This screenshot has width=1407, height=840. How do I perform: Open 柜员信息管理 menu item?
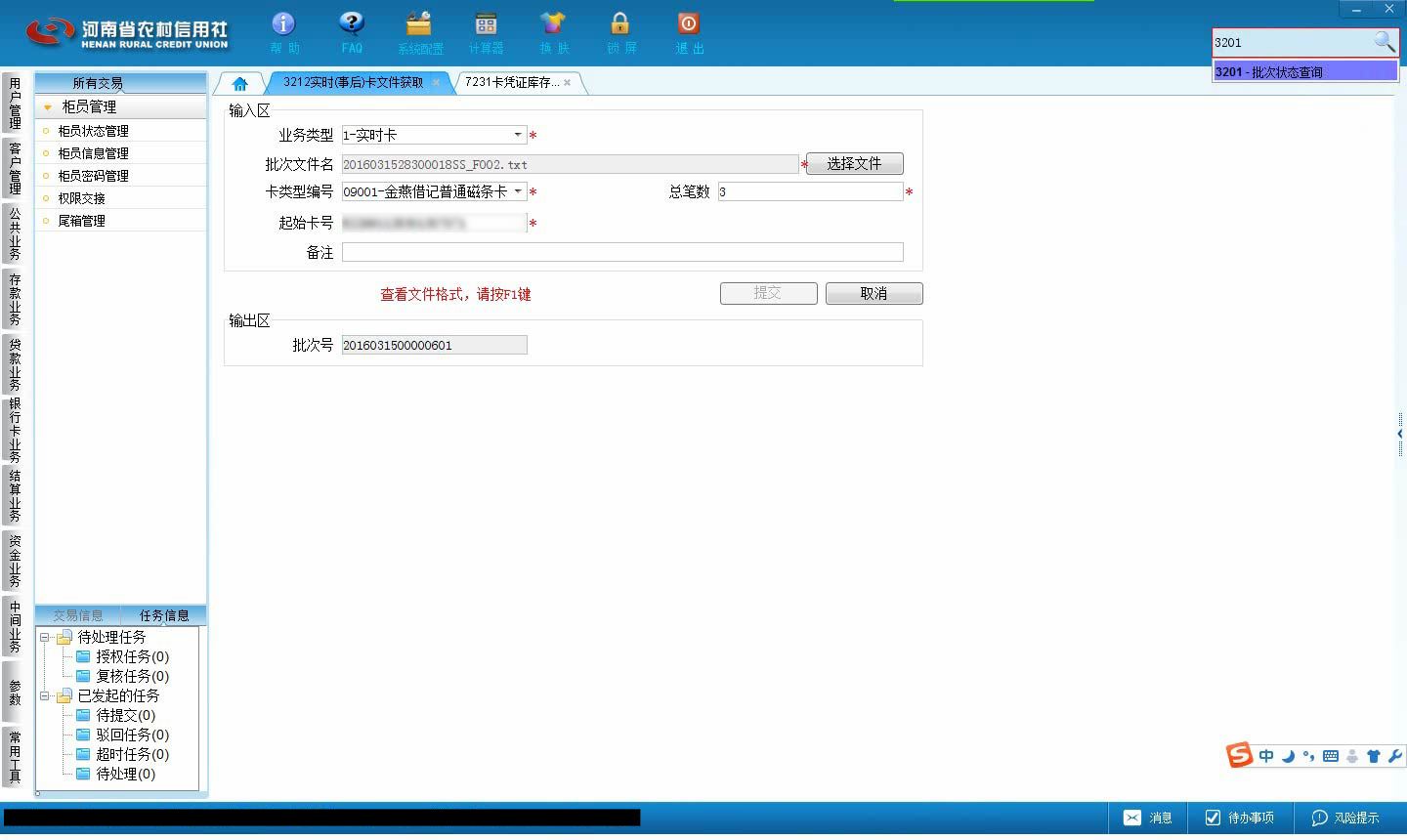point(93,153)
